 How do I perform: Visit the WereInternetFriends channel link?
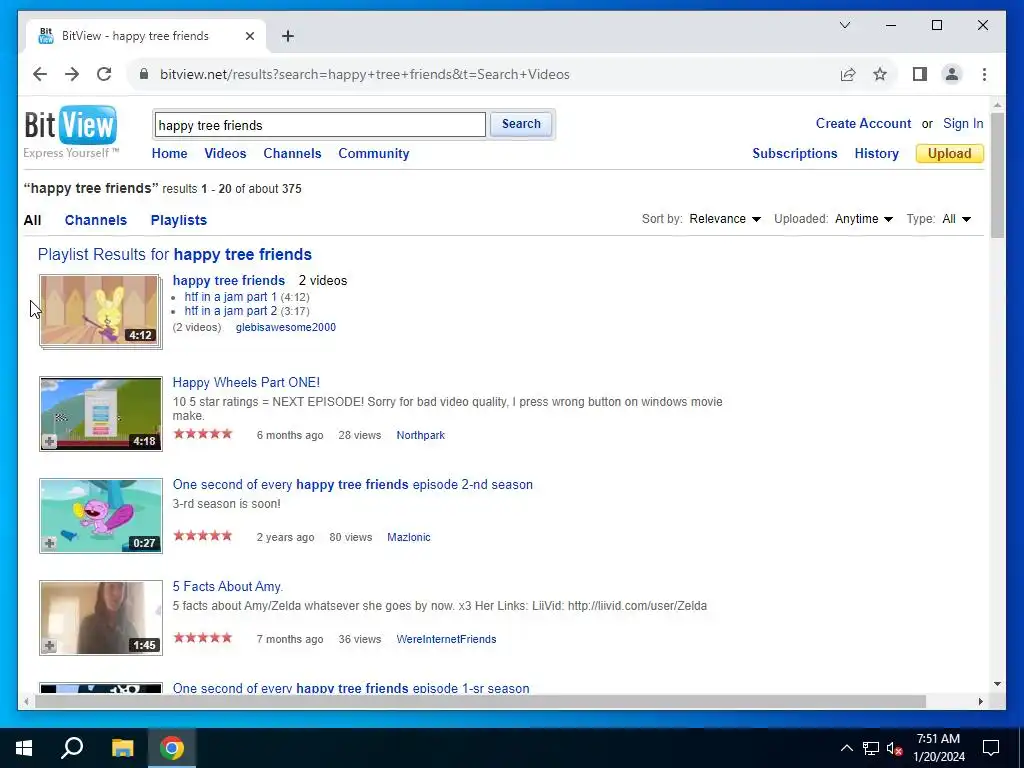(446, 639)
